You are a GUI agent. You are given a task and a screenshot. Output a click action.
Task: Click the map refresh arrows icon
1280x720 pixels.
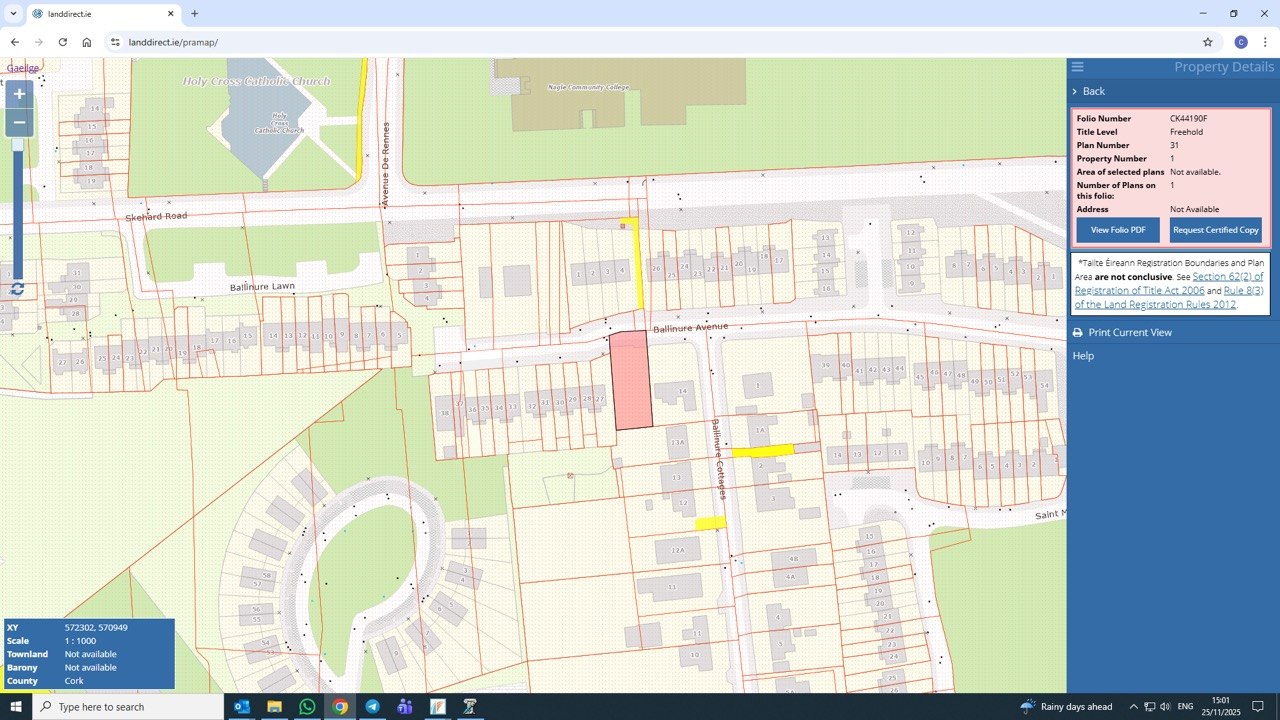coord(17,289)
